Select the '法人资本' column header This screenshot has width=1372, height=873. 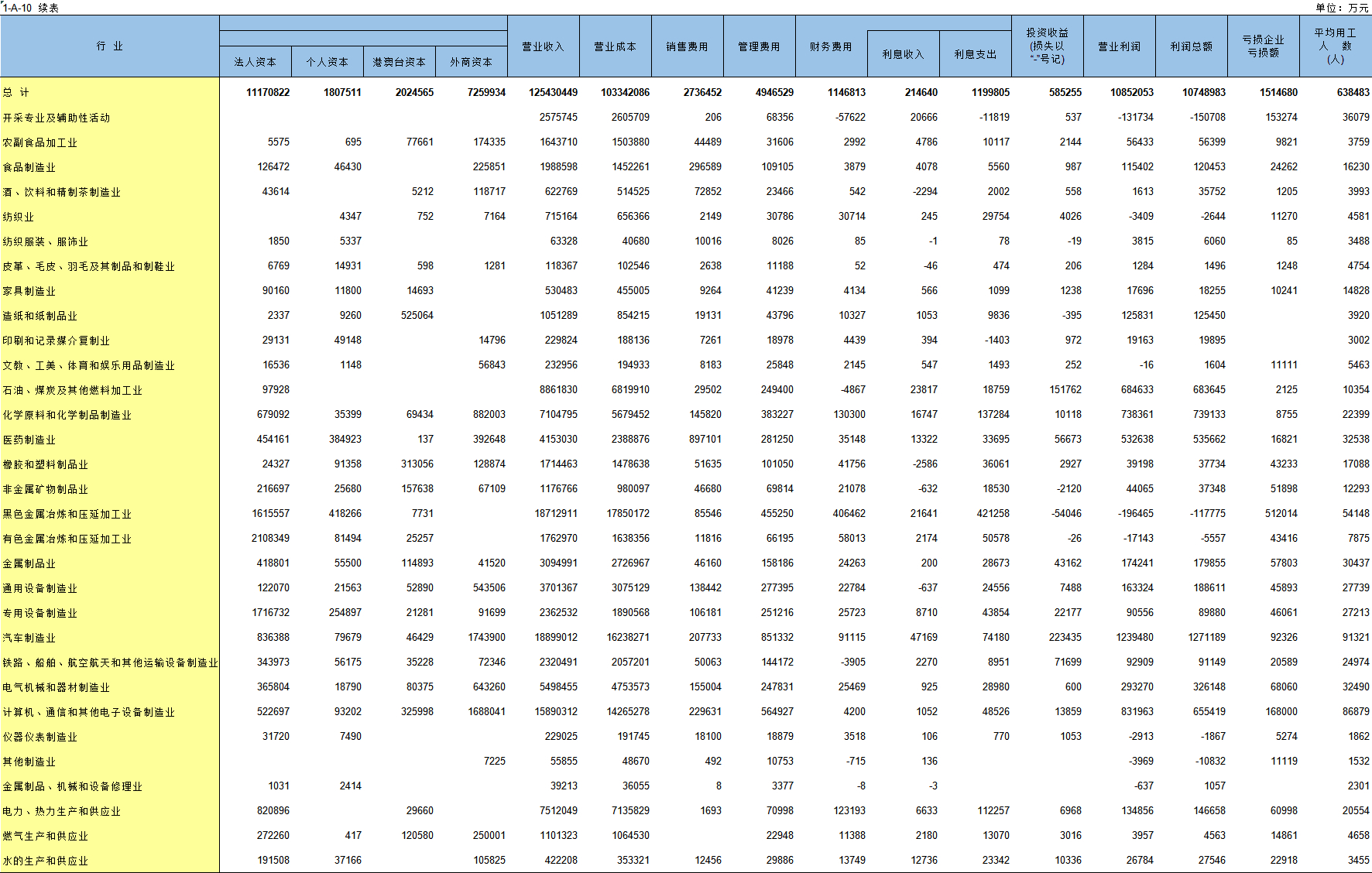click(x=256, y=62)
